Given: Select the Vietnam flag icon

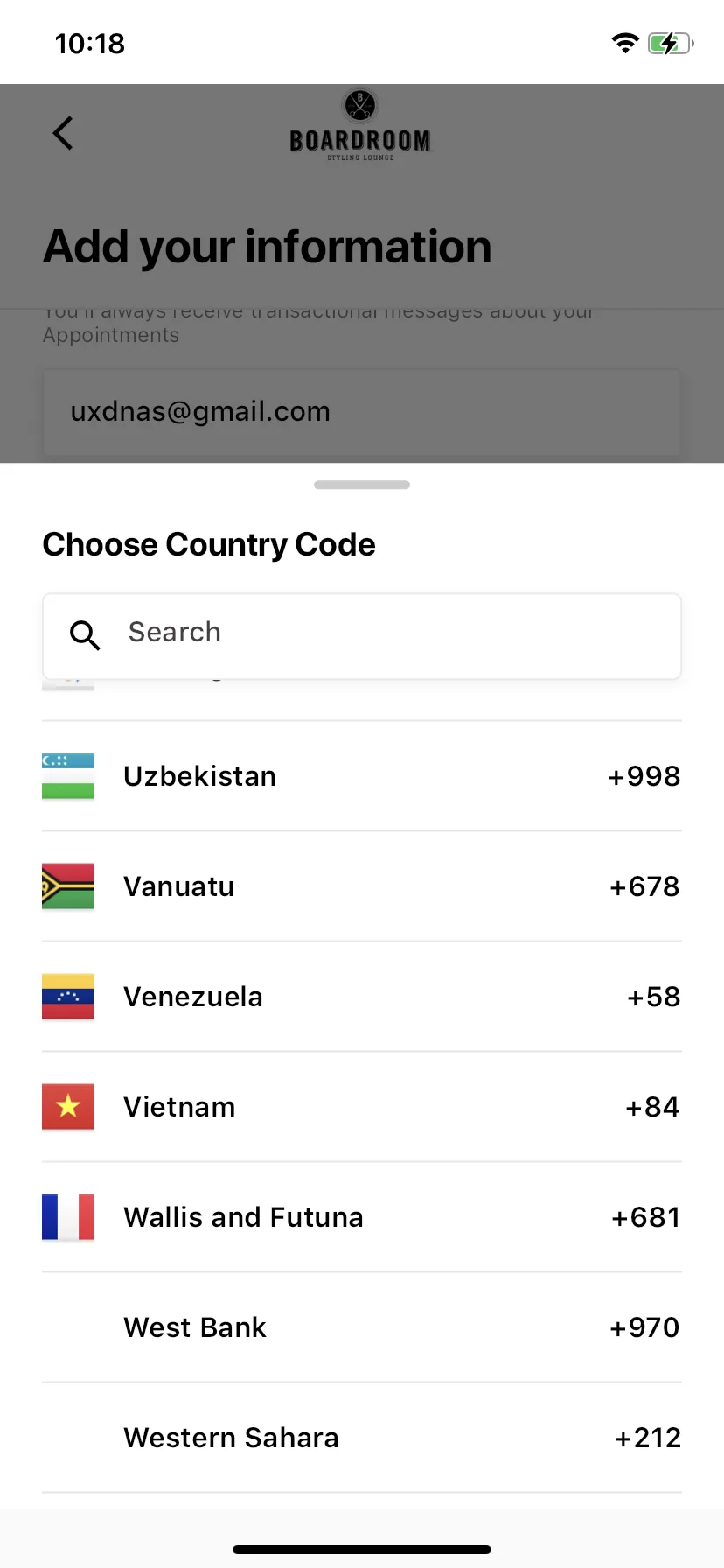Looking at the screenshot, I should click(x=68, y=1107).
